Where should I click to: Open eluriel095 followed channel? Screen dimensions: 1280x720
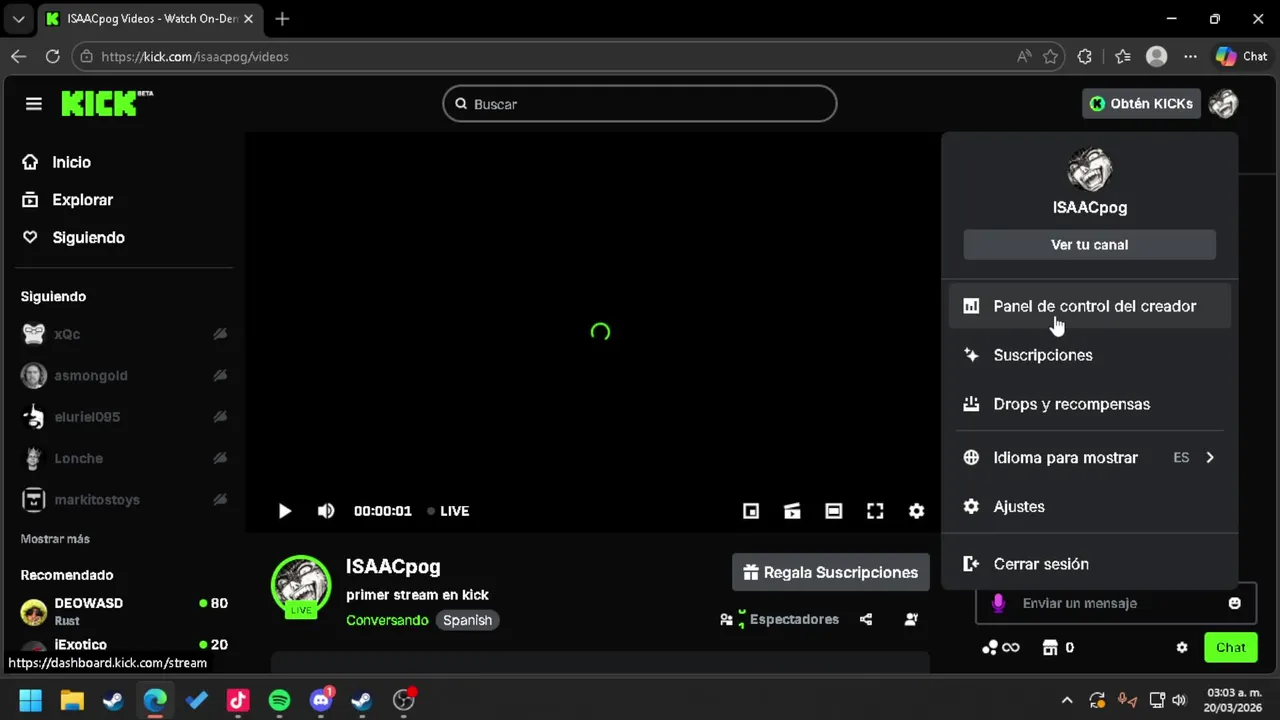click(124, 417)
